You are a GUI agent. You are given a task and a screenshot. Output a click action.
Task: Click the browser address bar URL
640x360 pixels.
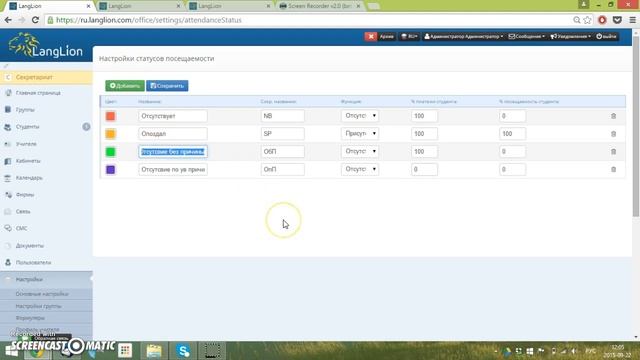(x=149, y=20)
